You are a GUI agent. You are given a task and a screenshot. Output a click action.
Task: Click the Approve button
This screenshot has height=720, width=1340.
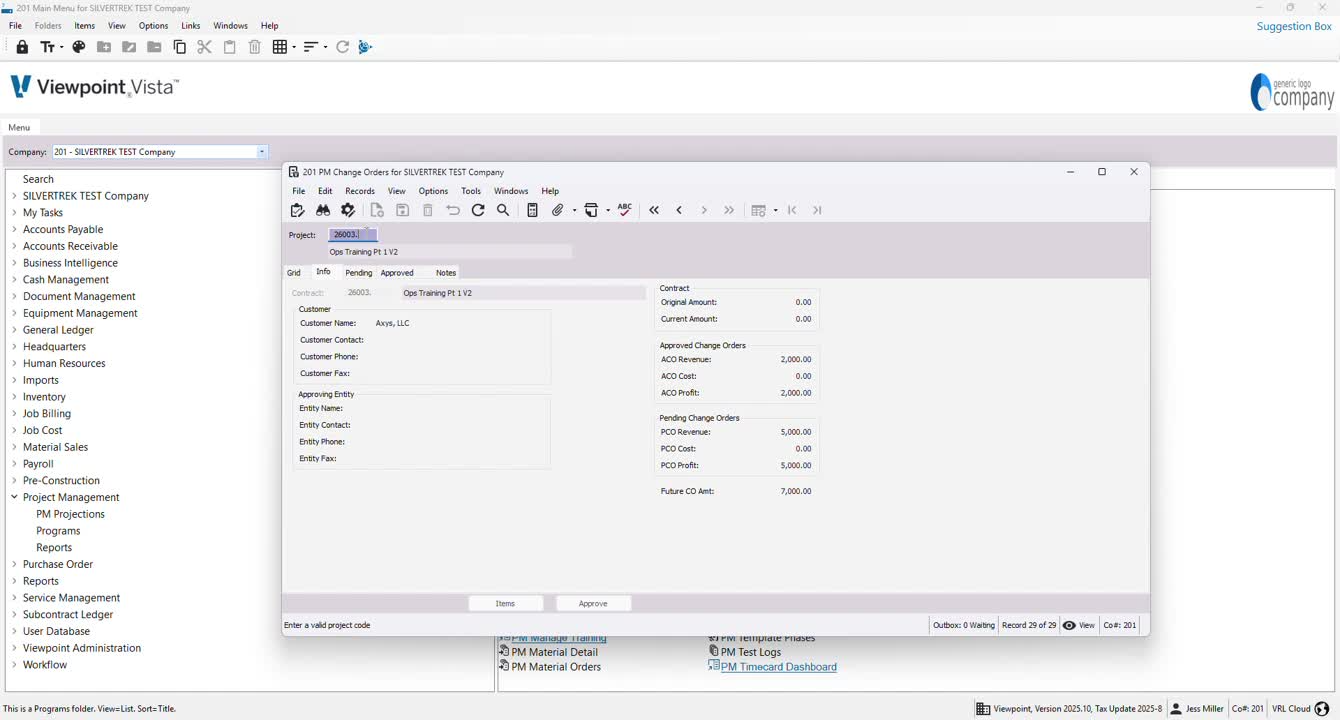(593, 604)
